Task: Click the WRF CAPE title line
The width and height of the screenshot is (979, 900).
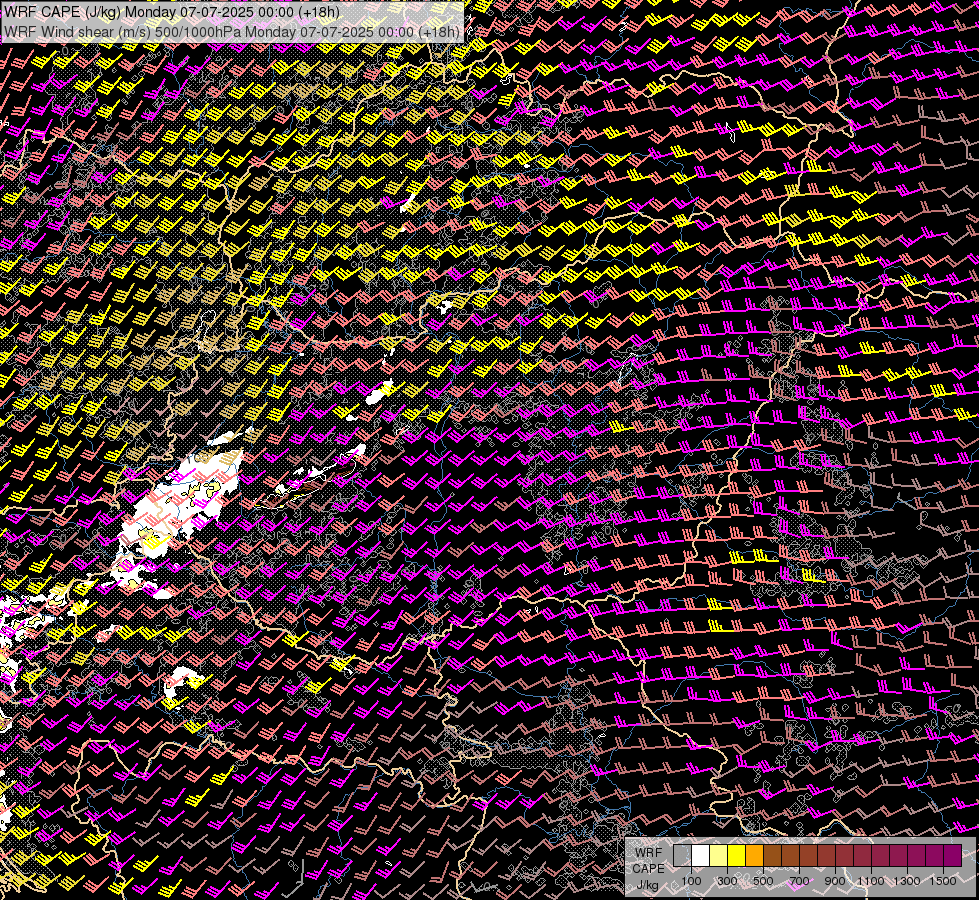Action: click(172, 12)
